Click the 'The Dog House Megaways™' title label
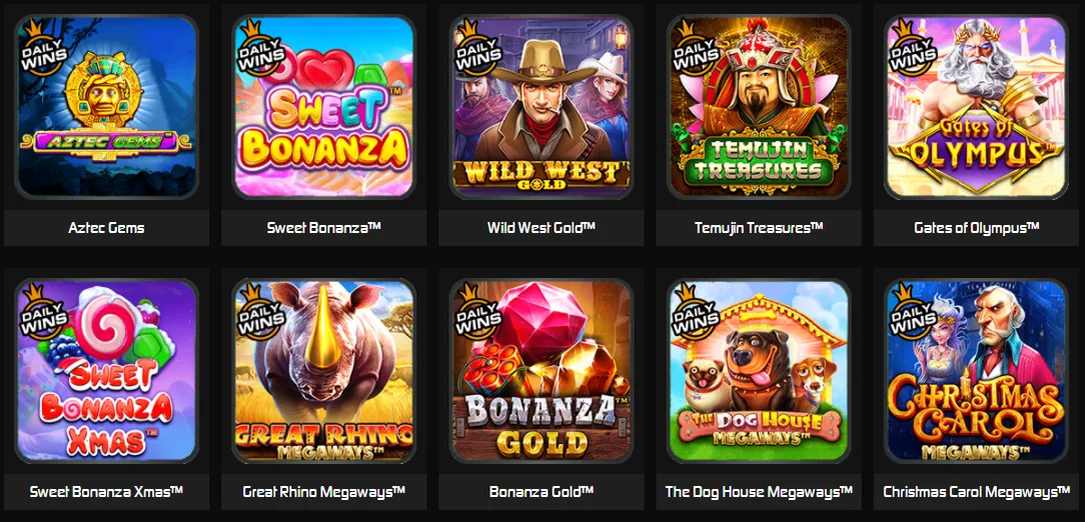This screenshot has width=1085, height=522. (759, 492)
